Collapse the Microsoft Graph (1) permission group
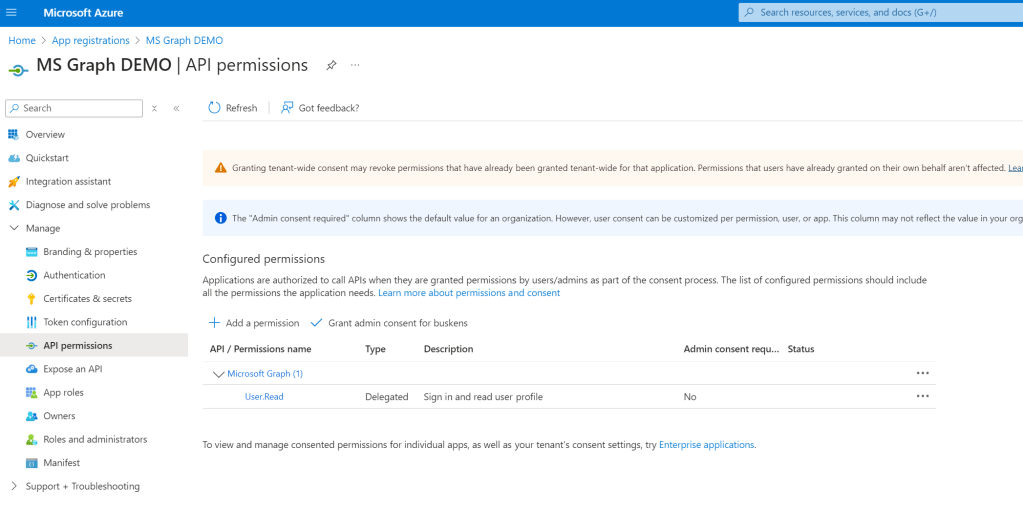The image size is (1023, 513). click(x=218, y=374)
